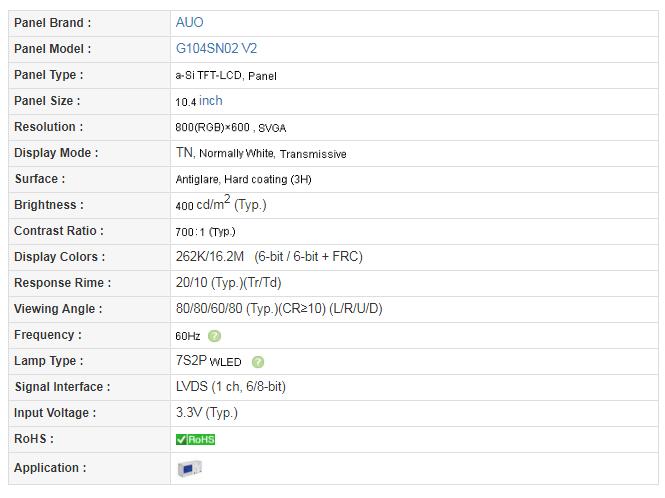Image resolution: width=665 pixels, height=498 pixels.
Task: Click the 10.4 panel size value
Action: 186,102
